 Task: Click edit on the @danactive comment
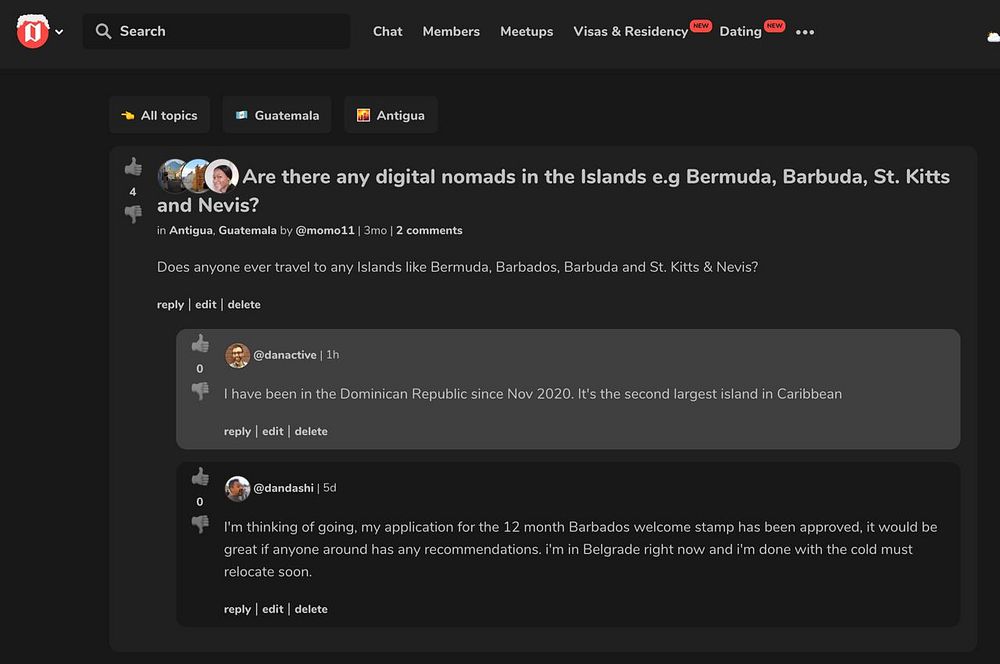click(x=272, y=431)
